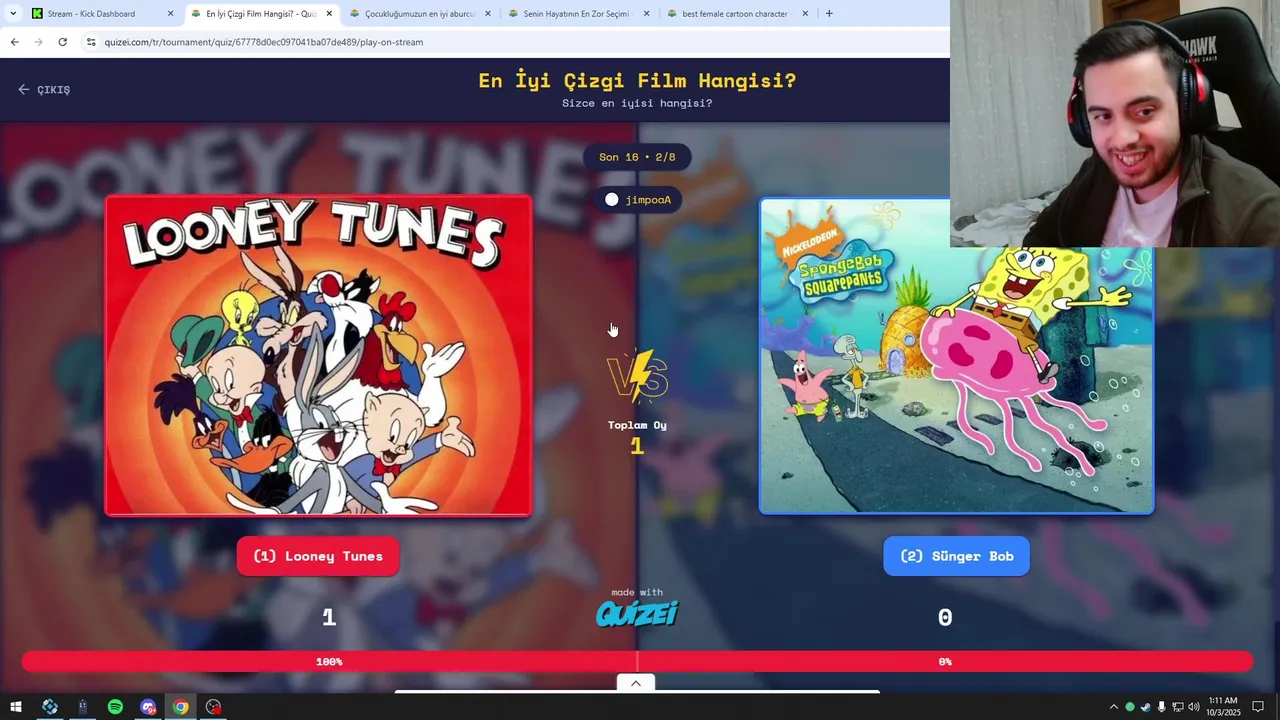Click the green circle tray icon

pos(1129,707)
